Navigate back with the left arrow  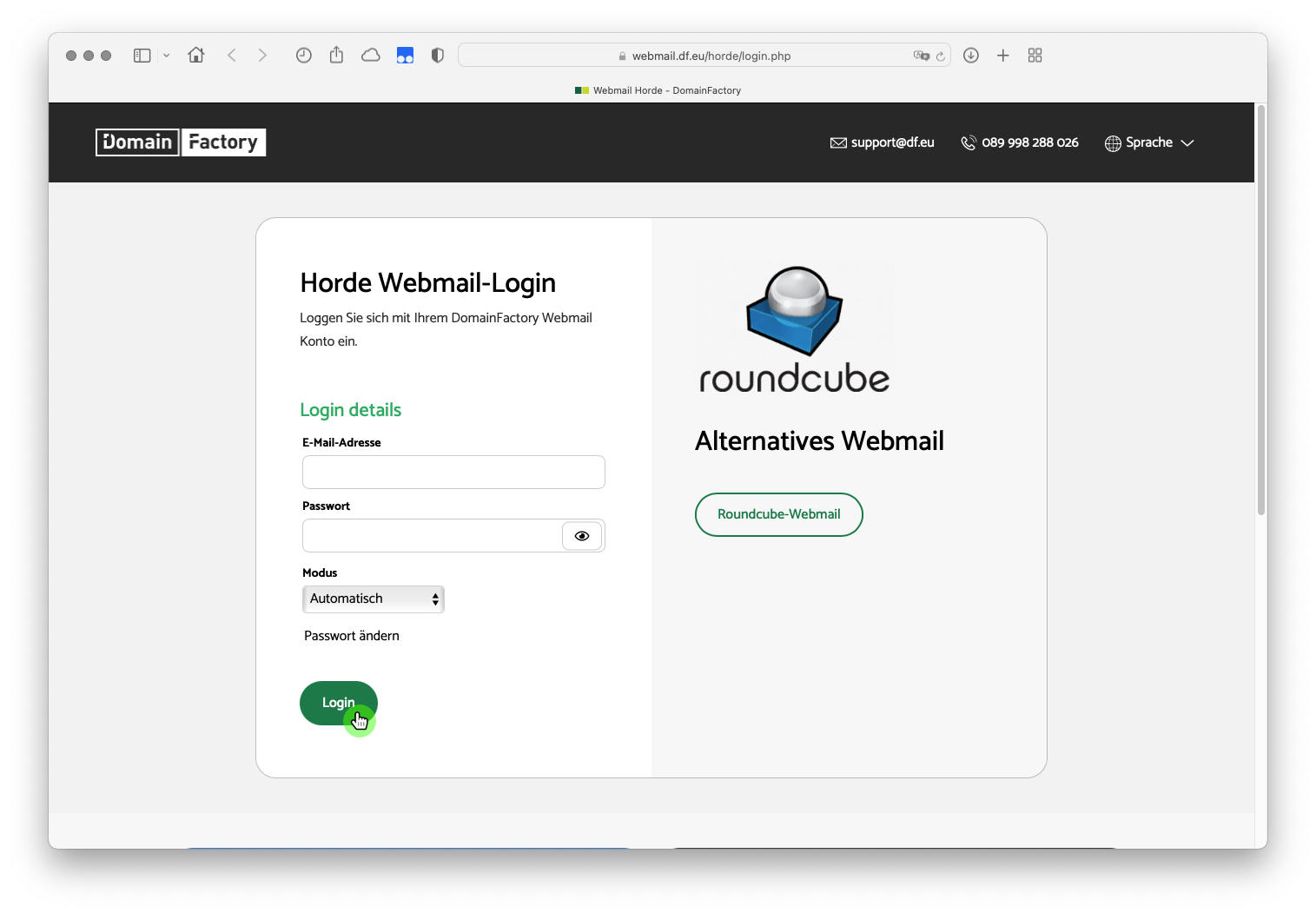click(x=232, y=56)
